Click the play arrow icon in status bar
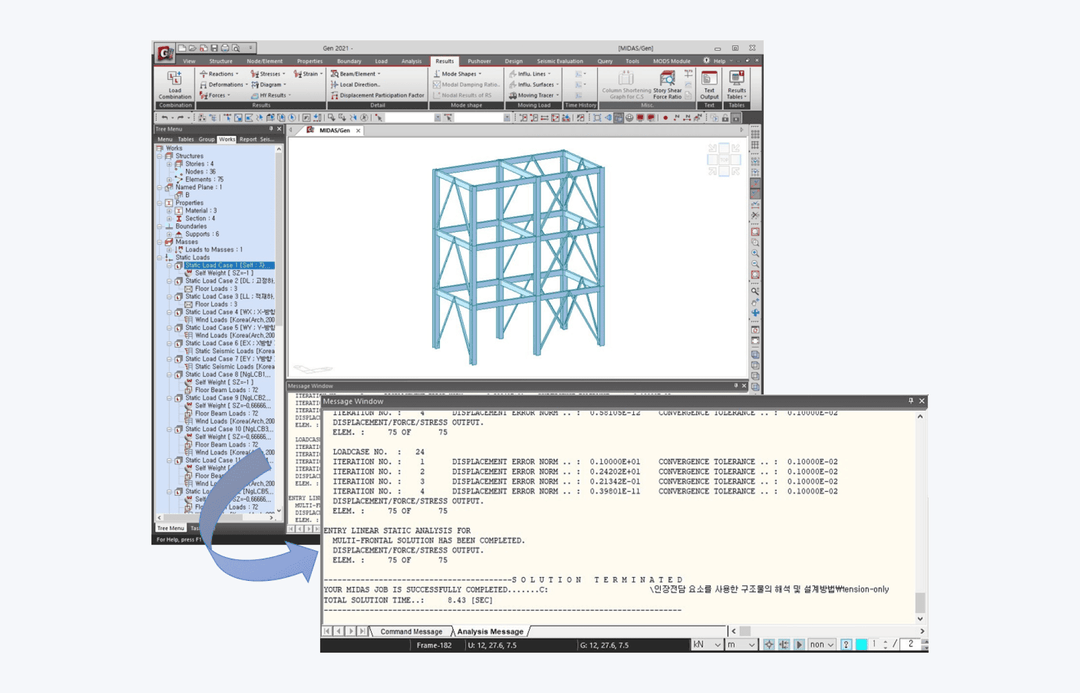The height and width of the screenshot is (693, 1080). tap(799, 644)
